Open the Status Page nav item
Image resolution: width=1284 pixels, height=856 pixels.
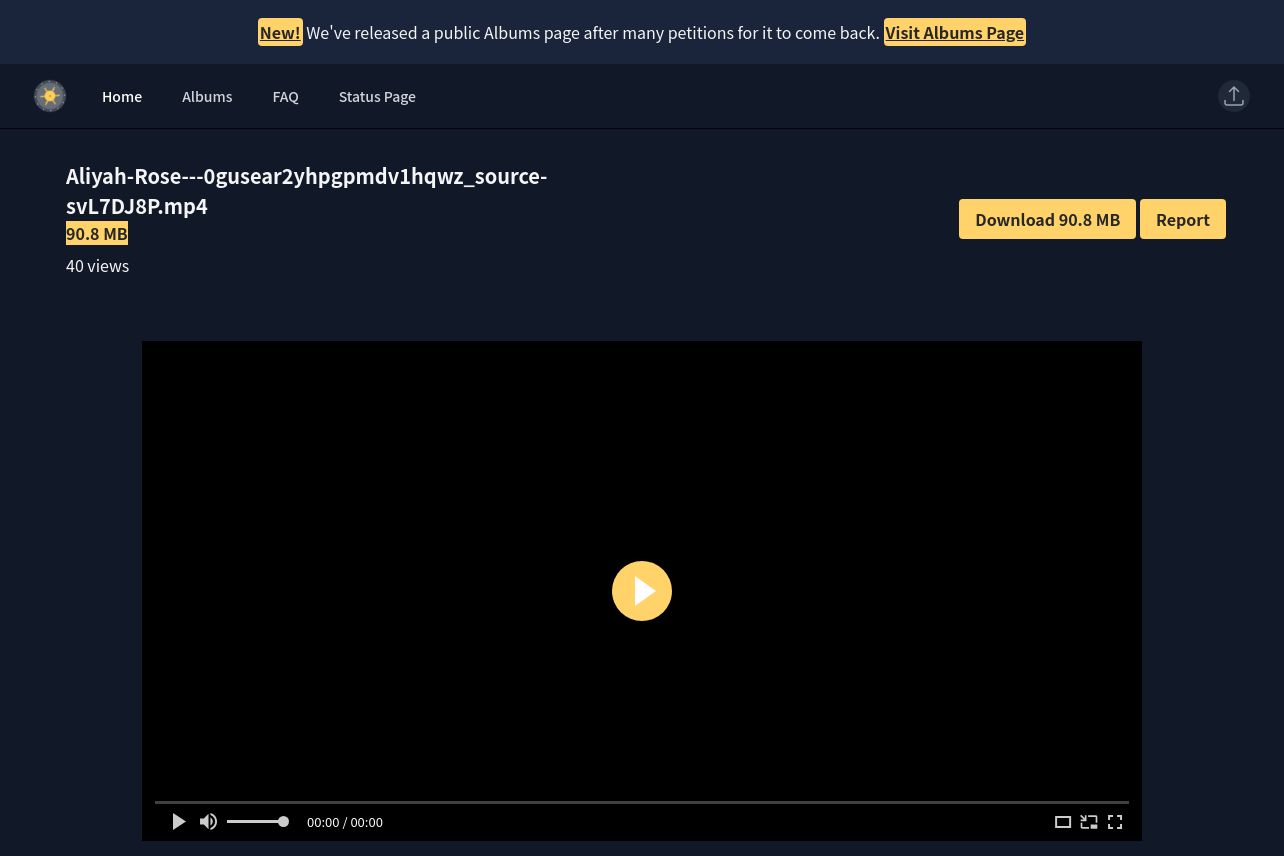(x=377, y=96)
